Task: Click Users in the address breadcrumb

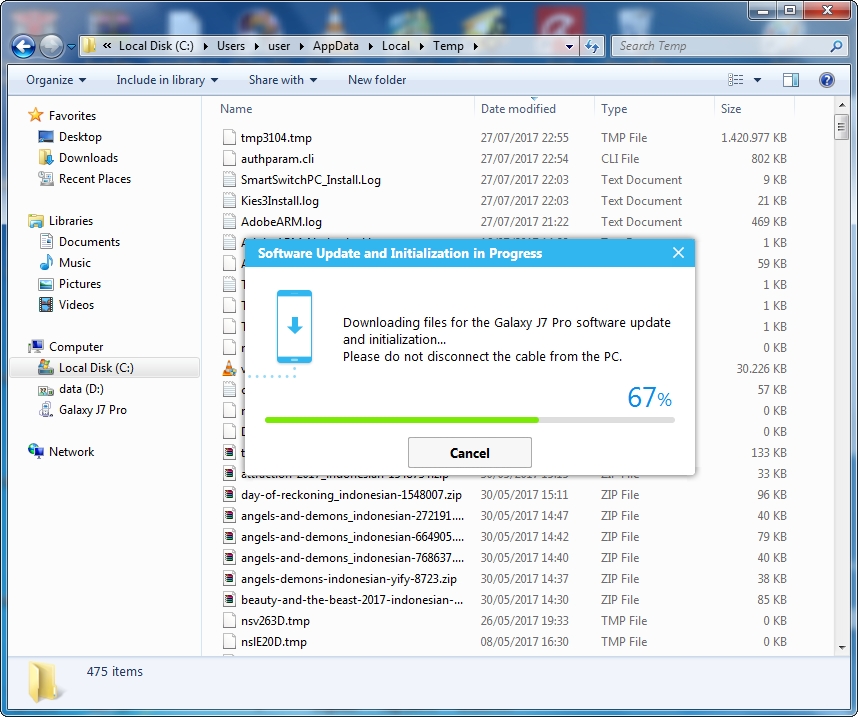Action: click(230, 47)
